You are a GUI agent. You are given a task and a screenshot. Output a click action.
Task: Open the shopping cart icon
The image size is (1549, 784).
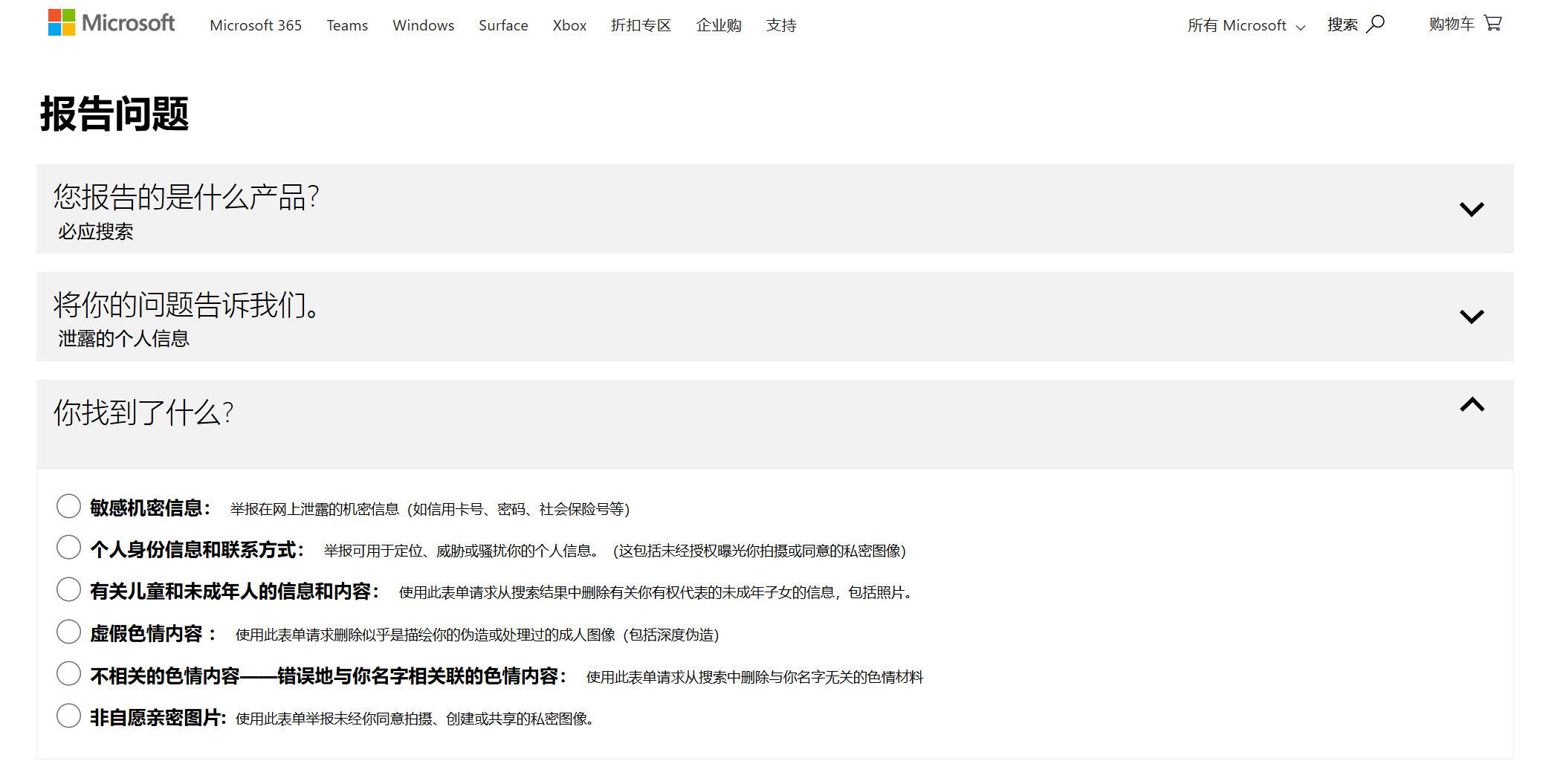tap(1493, 23)
